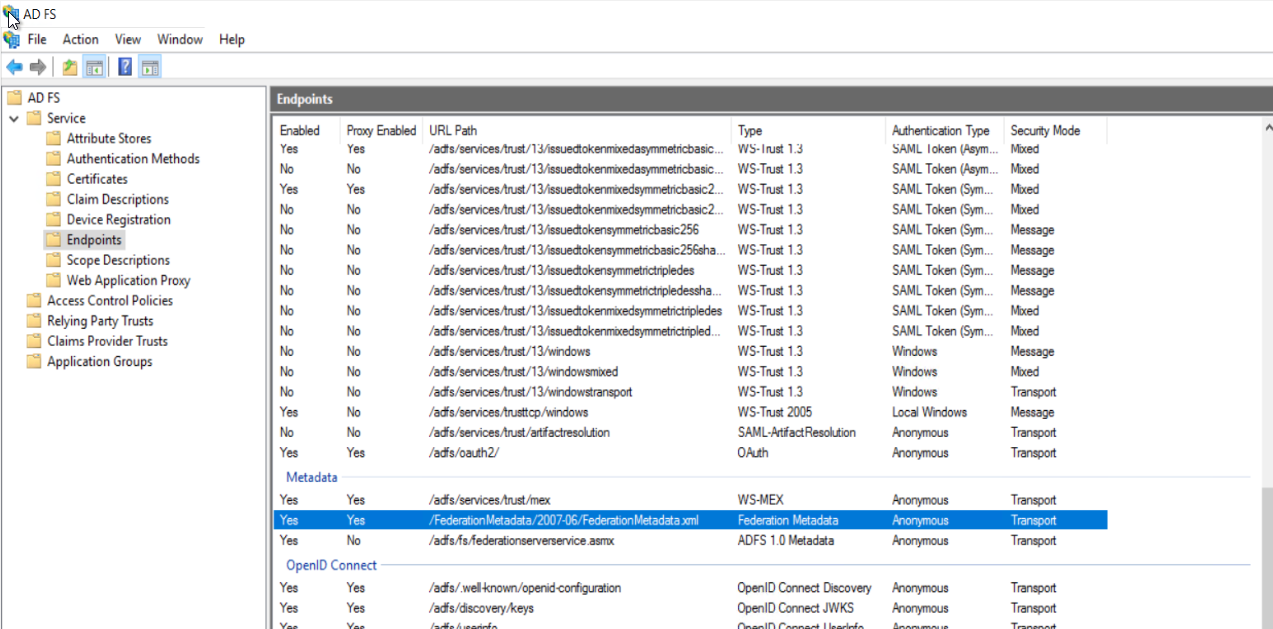Select the /adfs/fs/federationserverservice.asmx row
Screen dimensions: 1273x629
(x=690, y=541)
